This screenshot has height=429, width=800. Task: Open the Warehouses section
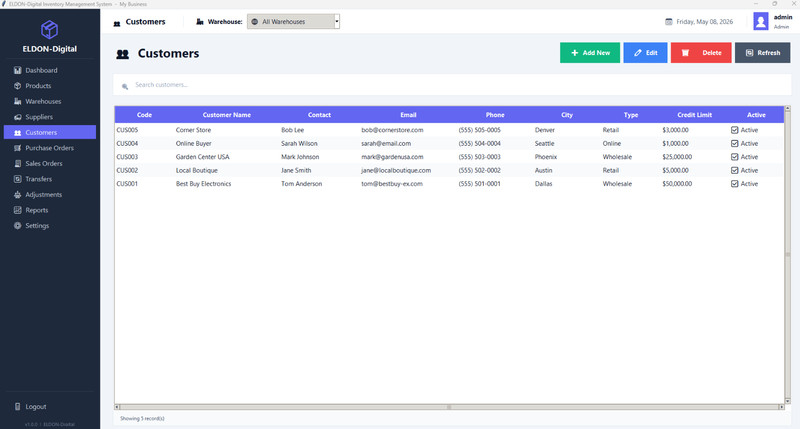pos(49,102)
